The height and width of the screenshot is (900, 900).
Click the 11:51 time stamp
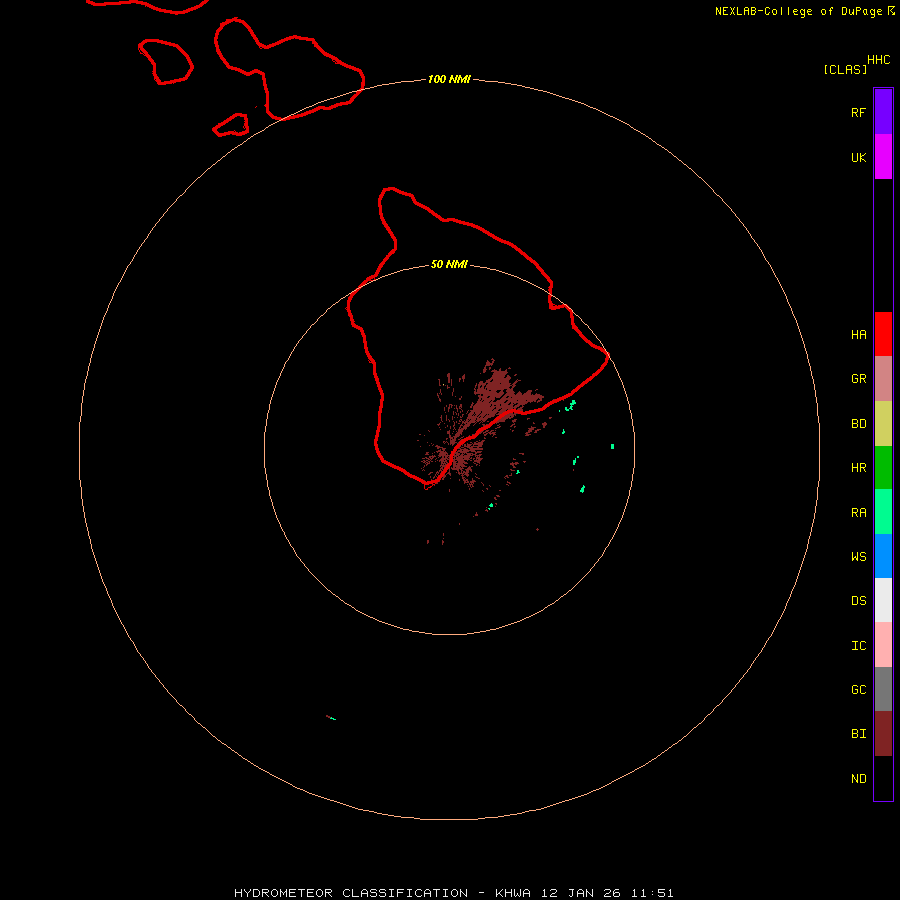(652, 893)
